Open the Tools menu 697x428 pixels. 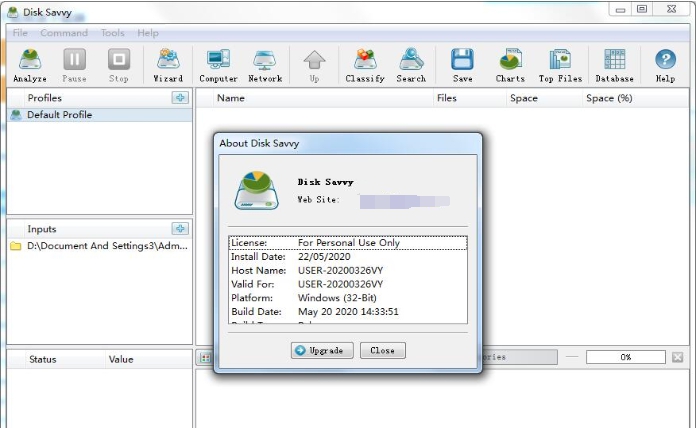113,33
